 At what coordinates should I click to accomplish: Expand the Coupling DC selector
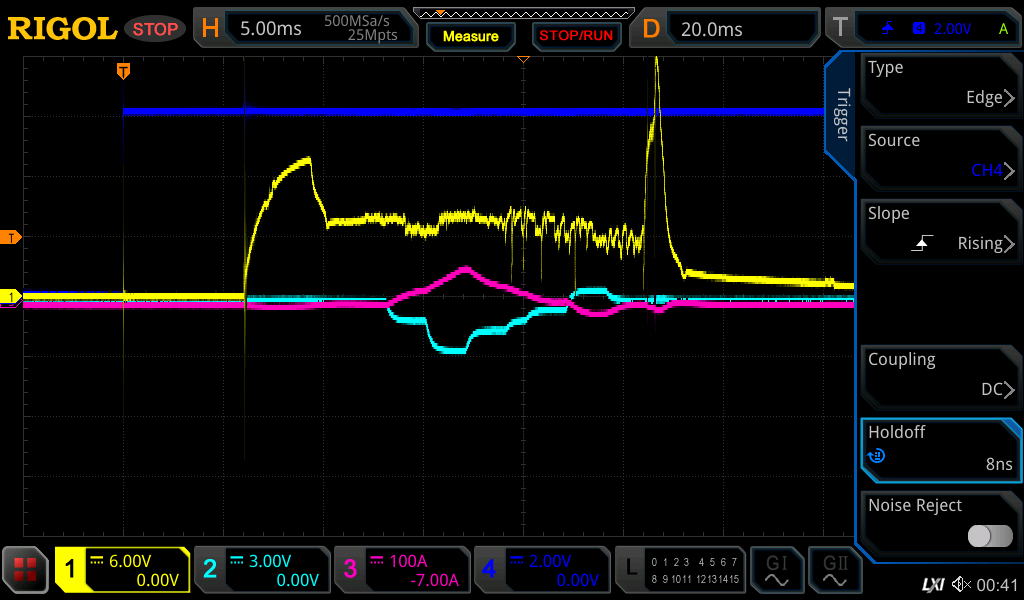(x=940, y=376)
